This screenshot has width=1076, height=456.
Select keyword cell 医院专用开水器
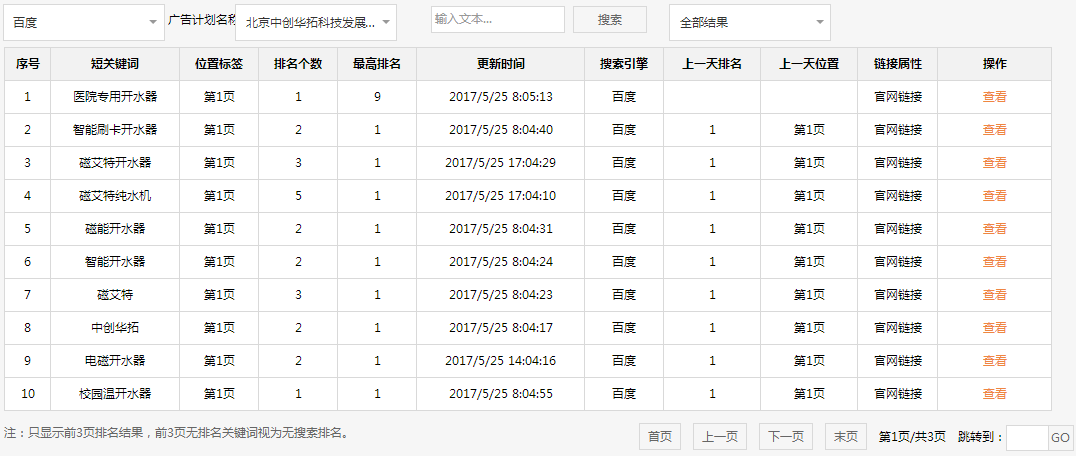pyautogui.click(x=115, y=97)
